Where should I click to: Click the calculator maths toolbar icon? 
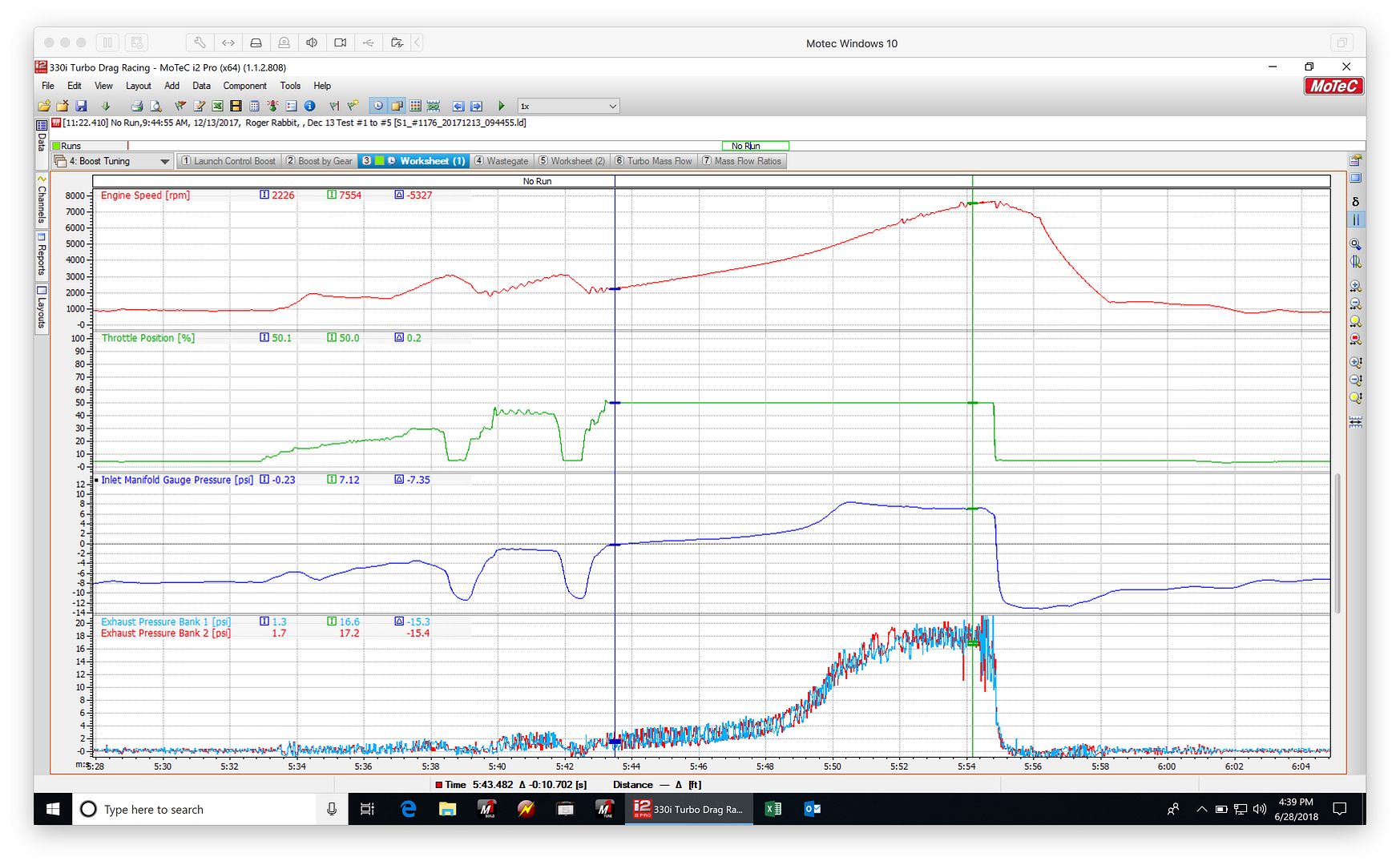254,106
